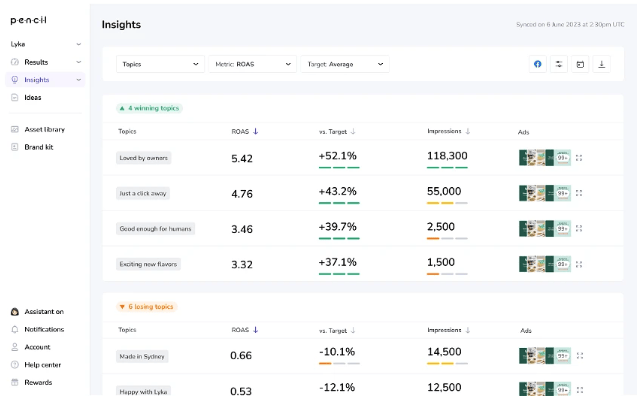Click the Good enough for humans tag

[155, 229]
